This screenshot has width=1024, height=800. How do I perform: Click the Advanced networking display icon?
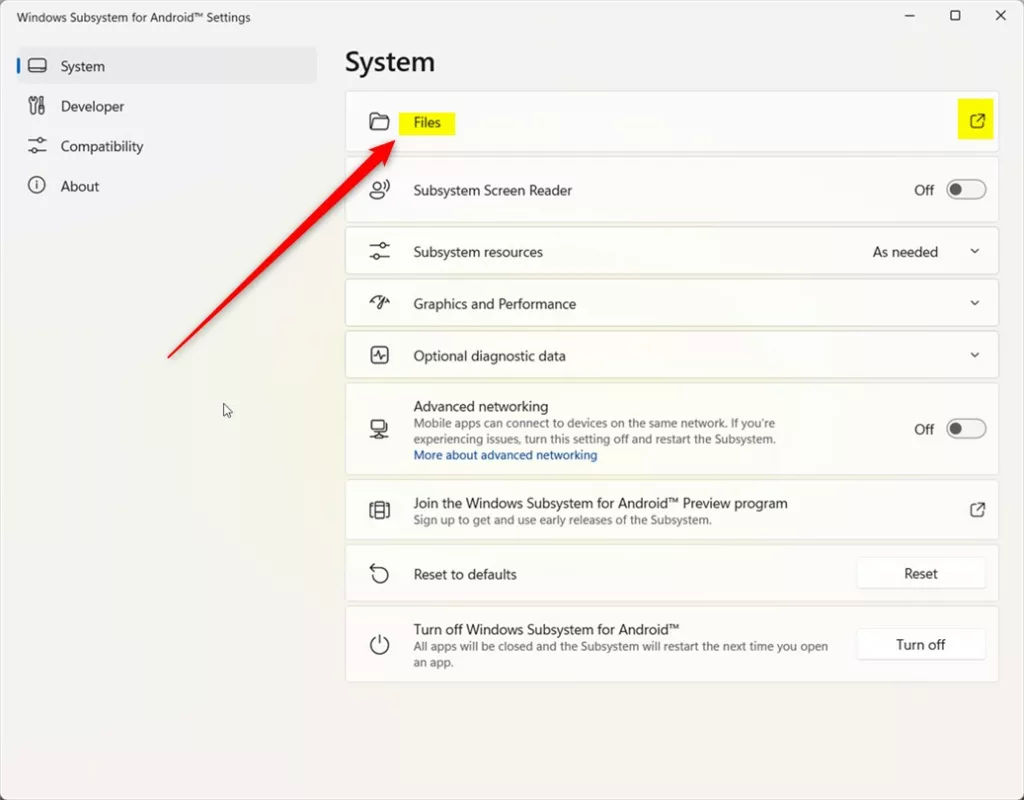pos(379,428)
